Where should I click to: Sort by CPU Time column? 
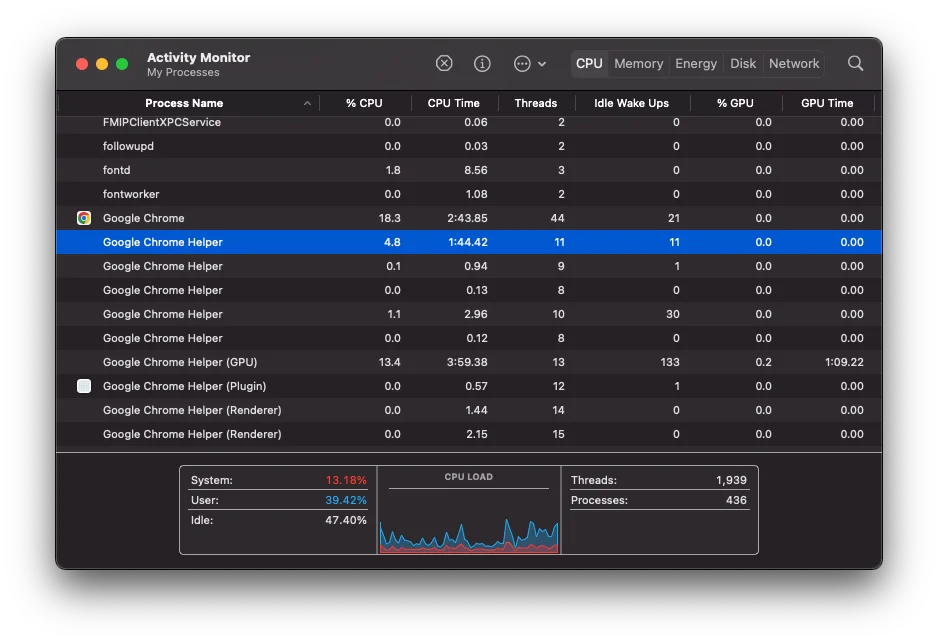click(453, 103)
